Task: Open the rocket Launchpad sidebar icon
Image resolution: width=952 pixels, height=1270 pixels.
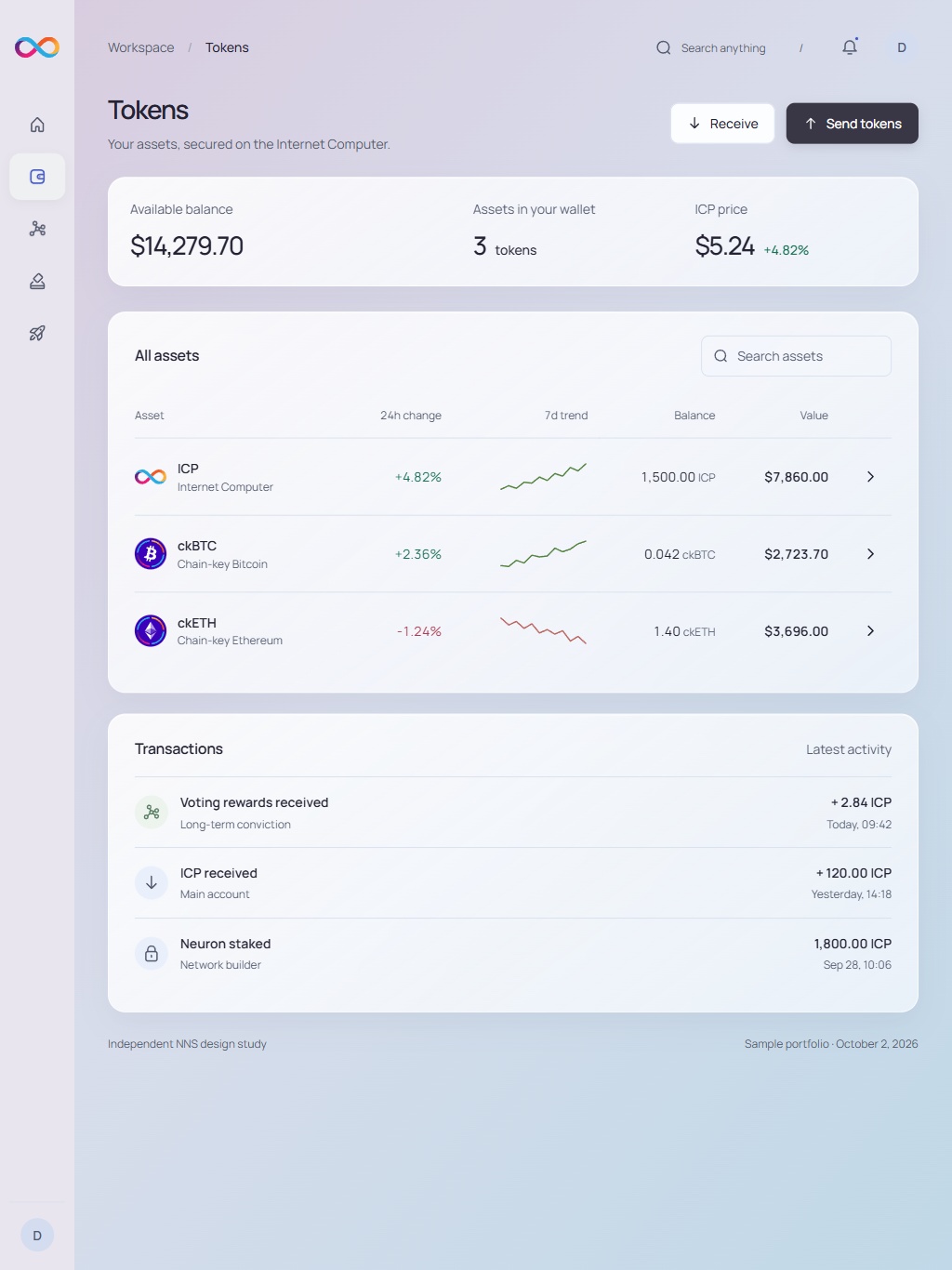Action: coord(37,333)
